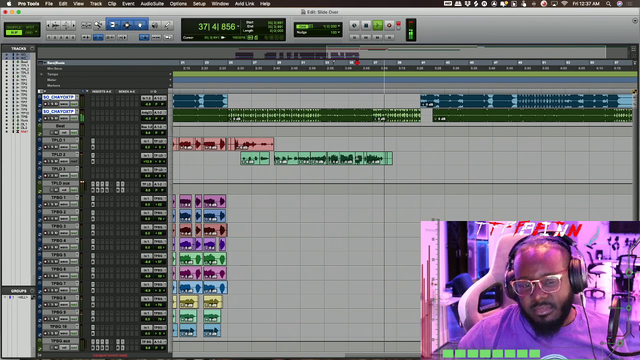The width and height of the screenshot is (640, 360).
Task: Select the Trim tool
Action: click(113, 25)
